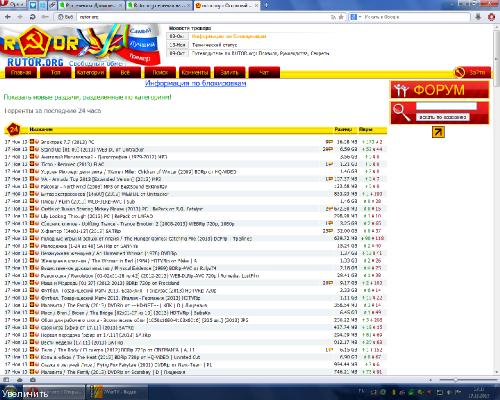Viewport: 500px width, 400px height.
Task: Open the VA - Armada Top 2013 torrent
Action: point(101,179)
